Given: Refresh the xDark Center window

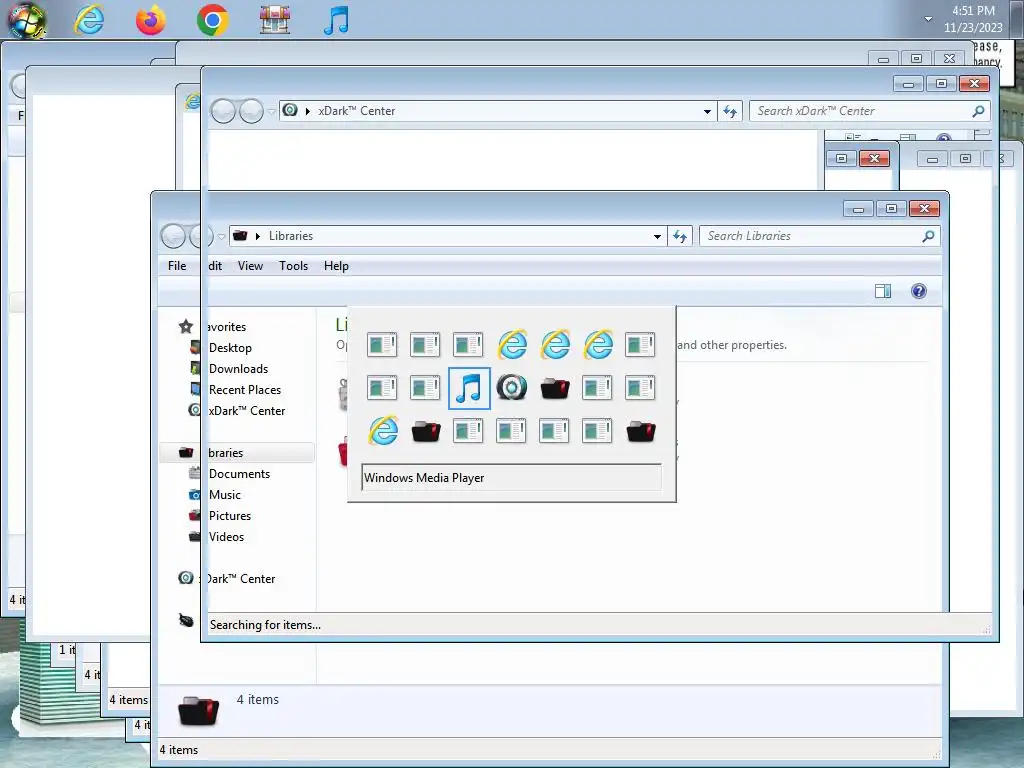Looking at the screenshot, I should pyautogui.click(x=729, y=111).
